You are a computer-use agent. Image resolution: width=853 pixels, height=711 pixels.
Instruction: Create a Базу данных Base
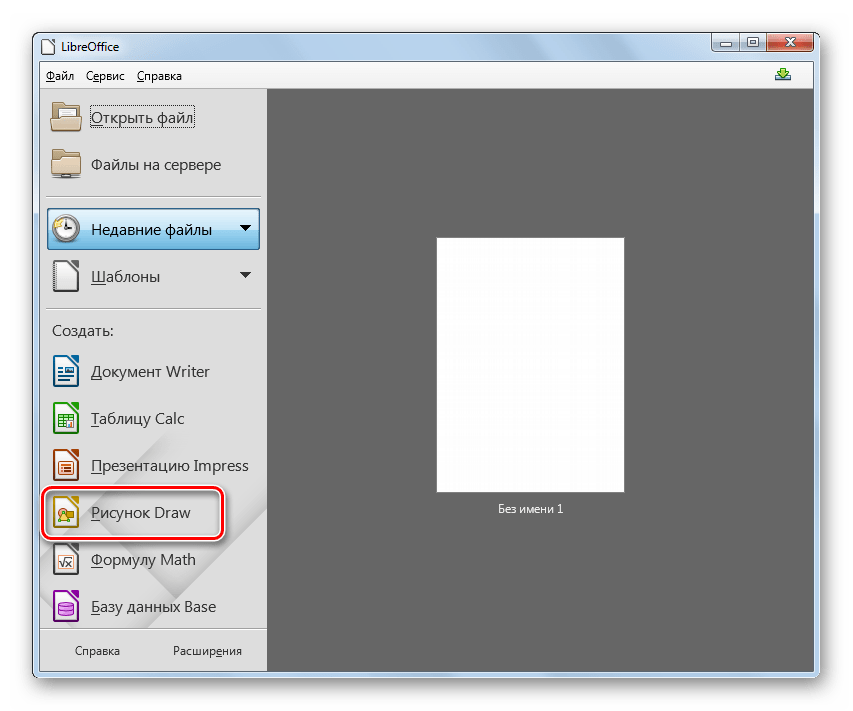click(153, 607)
